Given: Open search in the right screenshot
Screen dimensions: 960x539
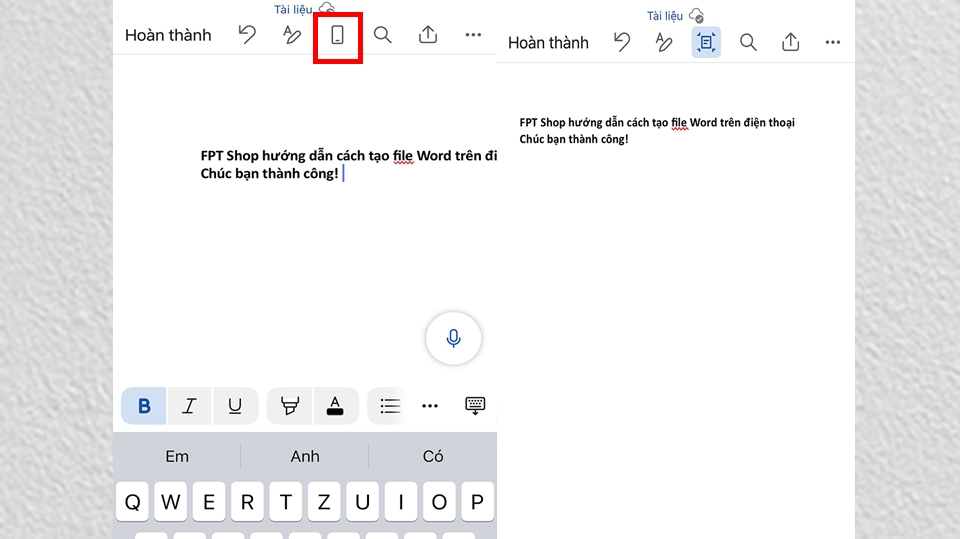Looking at the screenshot, I should (x=748, y=42).
